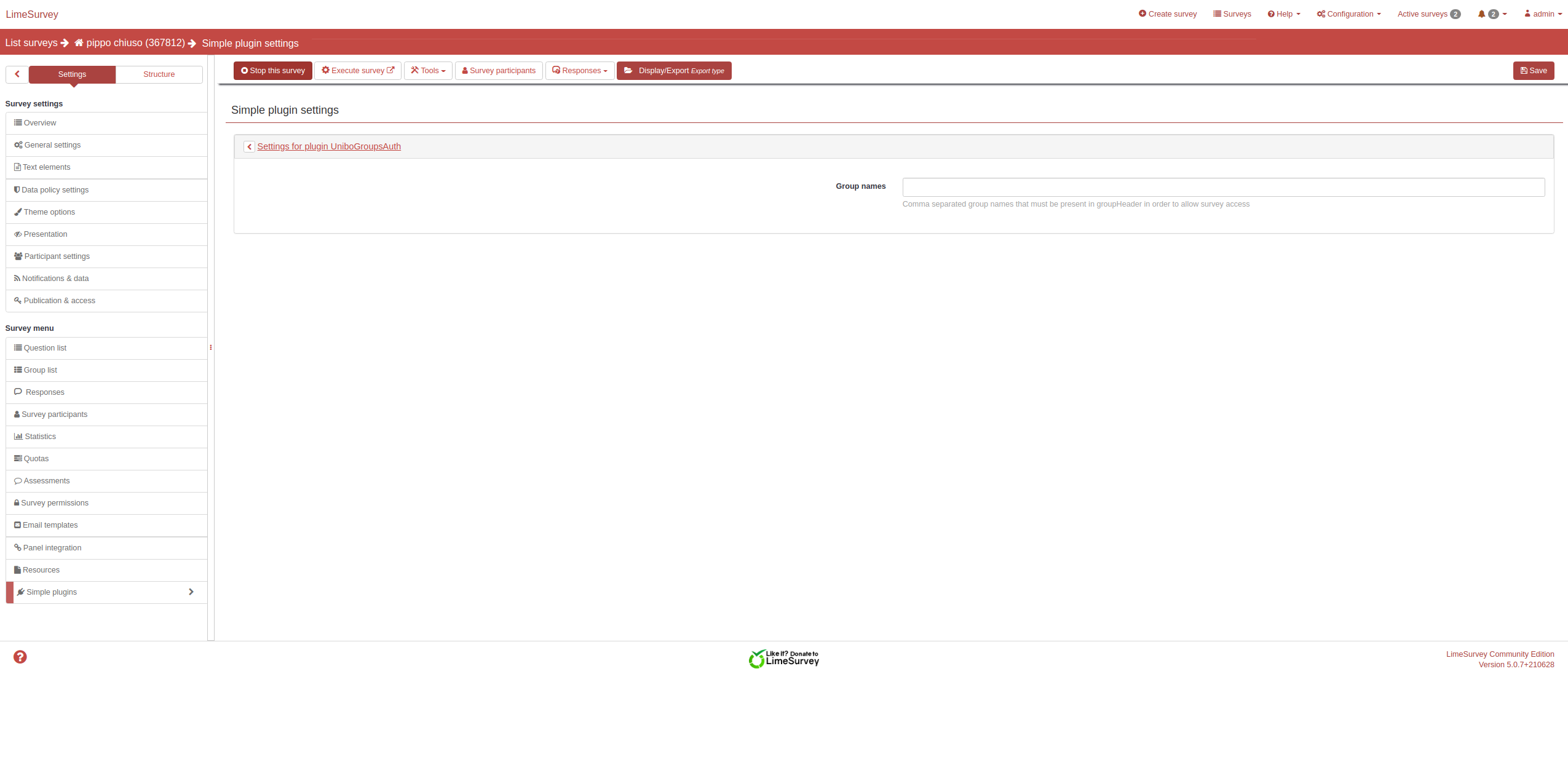Click Stop this survey button

click(x=272, y=71)
